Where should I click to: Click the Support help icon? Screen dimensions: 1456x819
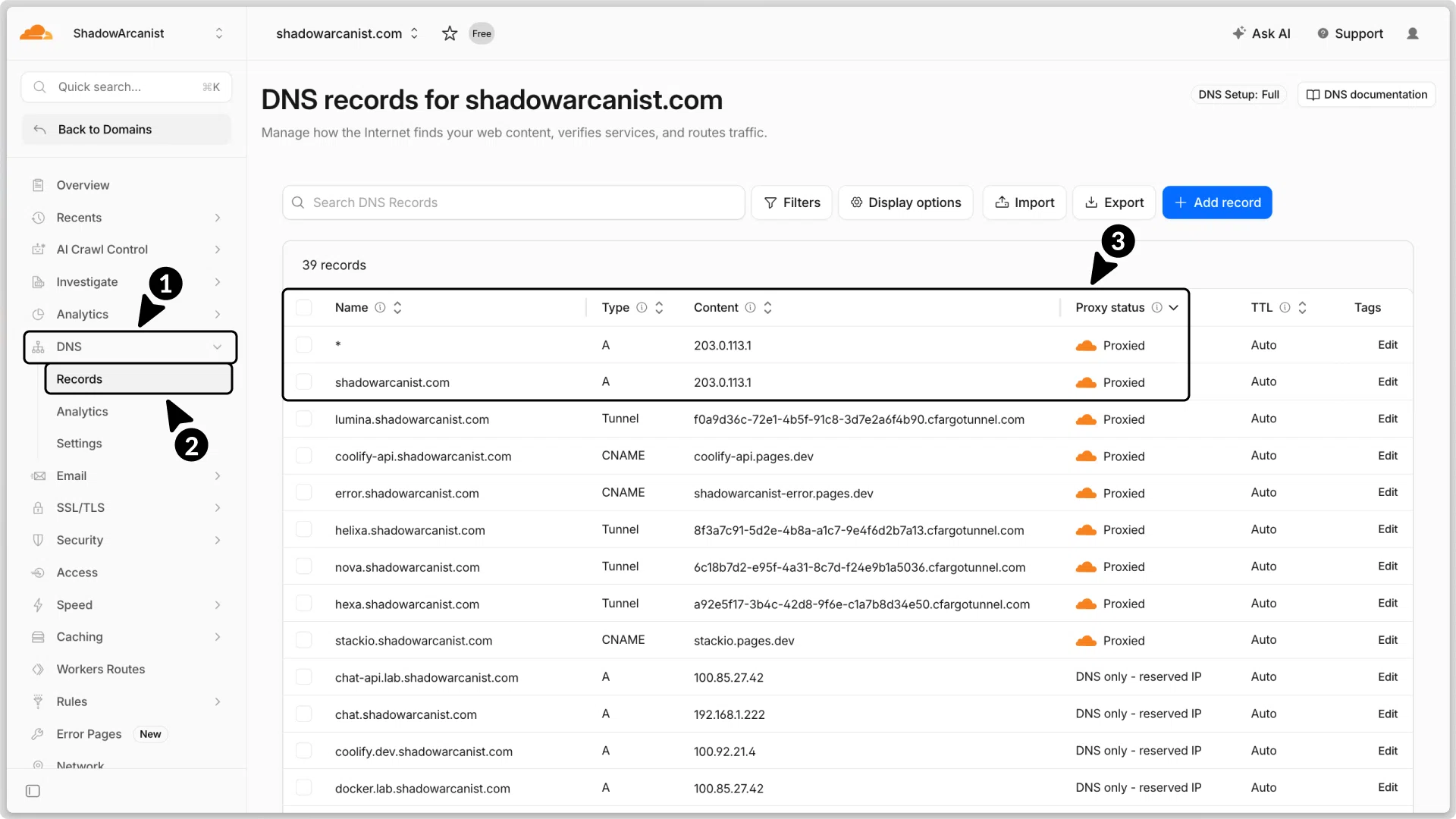click(1323, 33)
